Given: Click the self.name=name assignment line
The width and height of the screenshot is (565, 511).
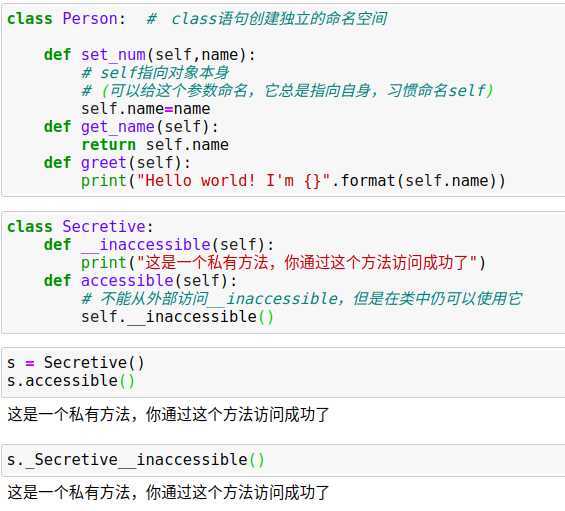Looking at the screenshot, I should click(x=146, y=109).
